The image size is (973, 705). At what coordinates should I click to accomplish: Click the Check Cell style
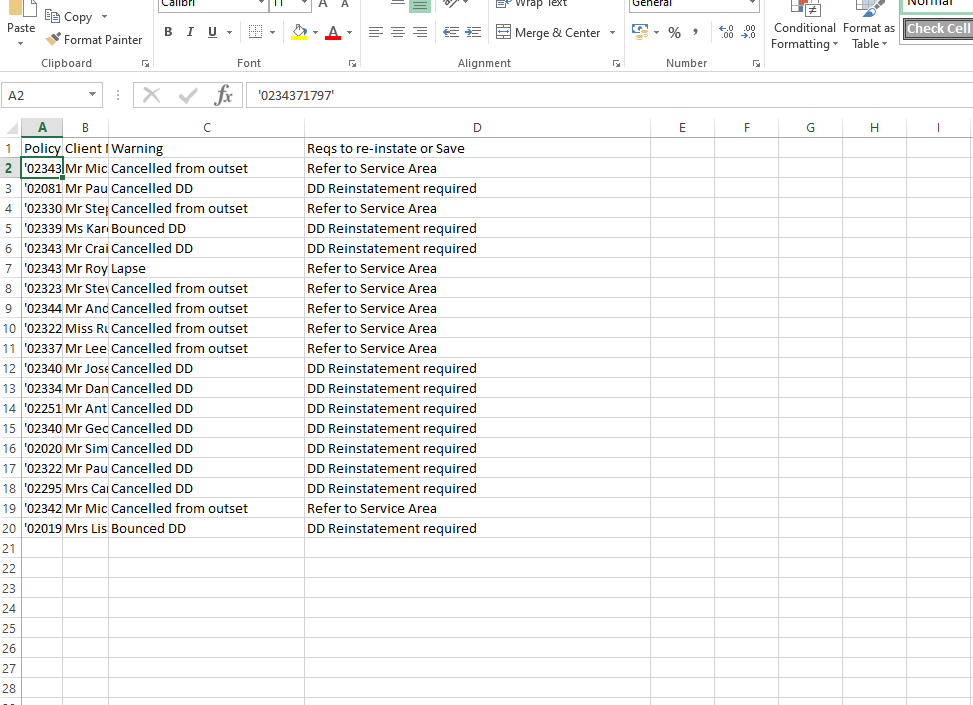click(x=938, y=29)
